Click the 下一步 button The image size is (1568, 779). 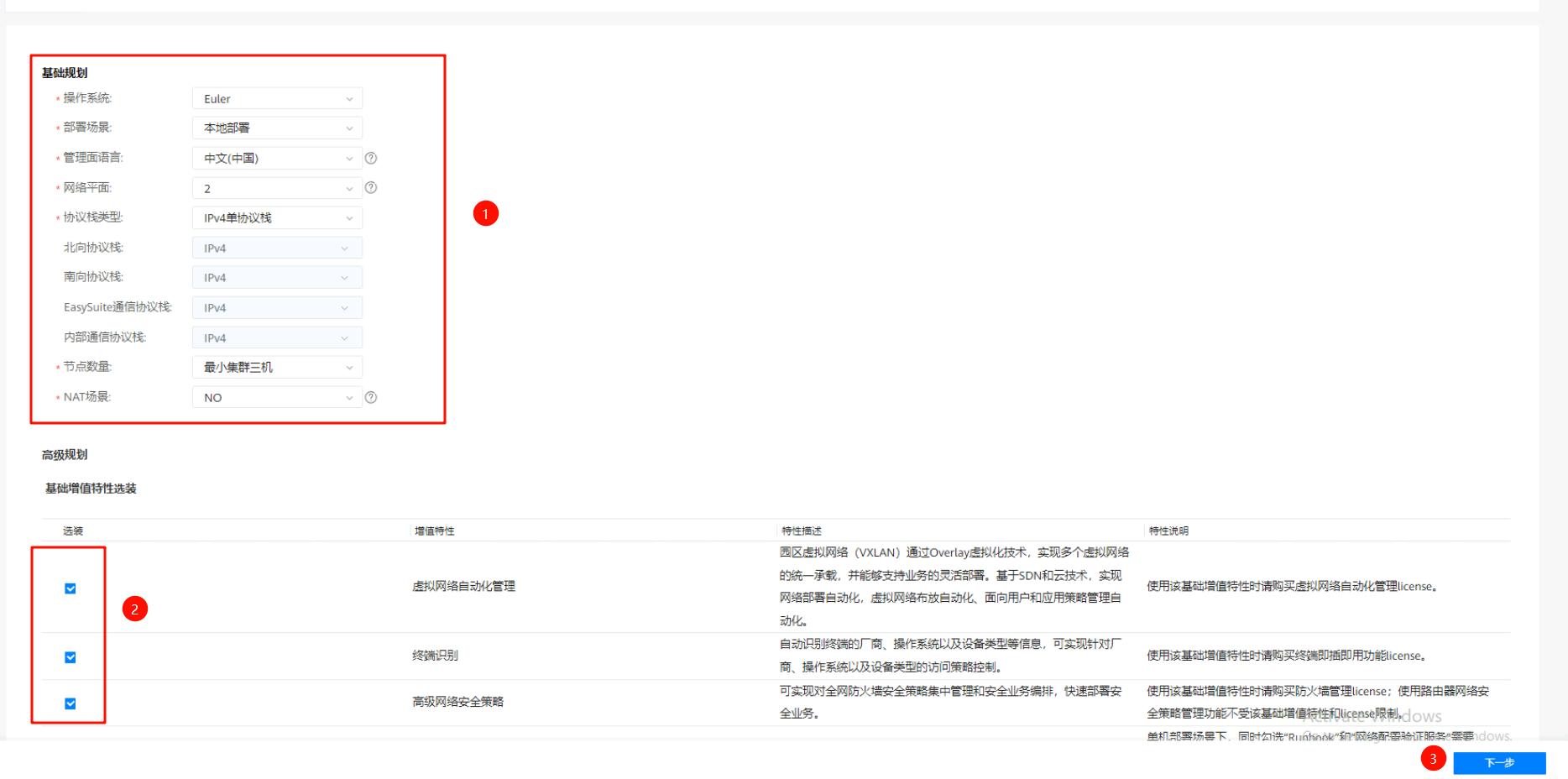[1501, 762]
